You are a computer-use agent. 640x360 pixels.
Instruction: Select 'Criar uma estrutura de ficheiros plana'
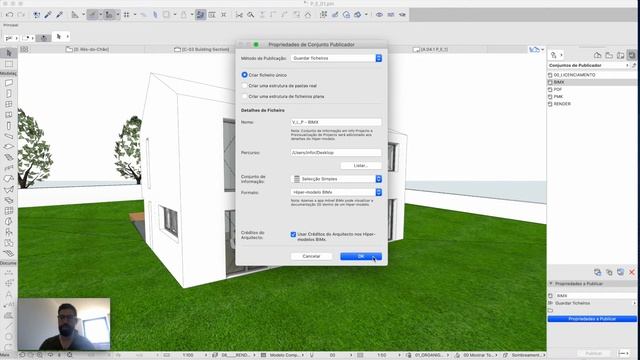[244, 96]
